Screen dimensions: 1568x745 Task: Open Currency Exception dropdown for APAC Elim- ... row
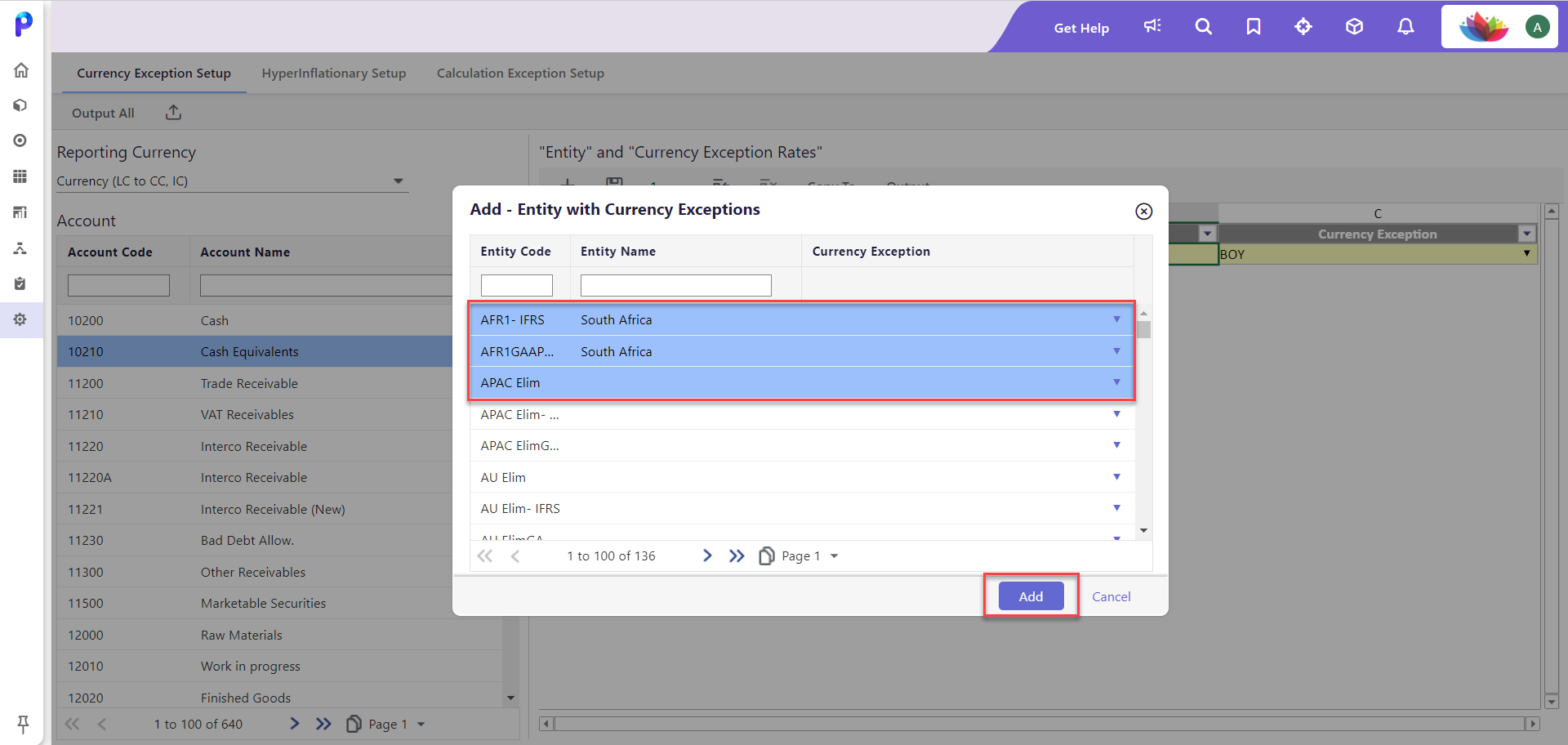pos(1116,414)
